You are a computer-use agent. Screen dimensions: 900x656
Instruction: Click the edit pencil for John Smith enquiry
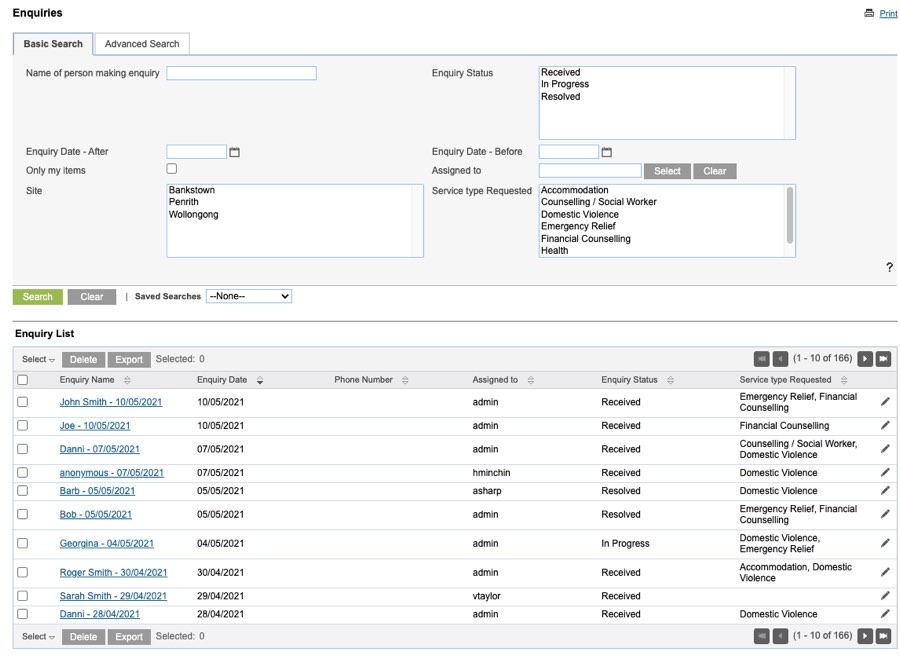click(884, 402)
